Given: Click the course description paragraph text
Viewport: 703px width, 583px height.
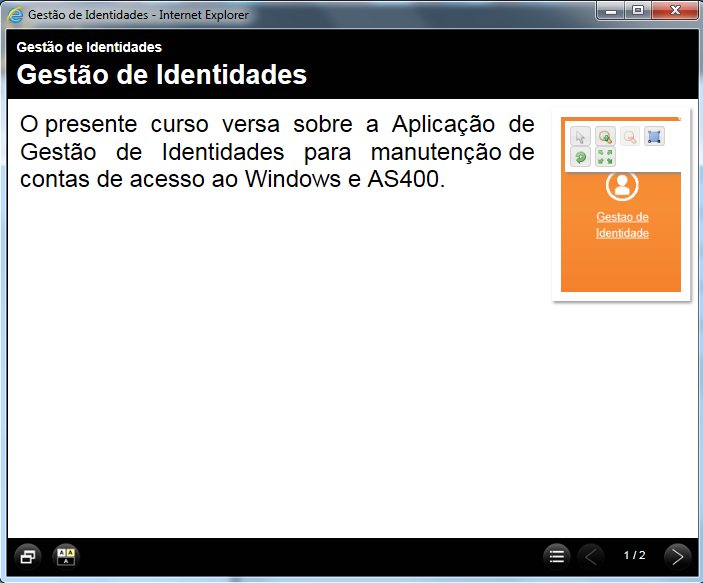Looking at the screenshot, I should 277,152.
